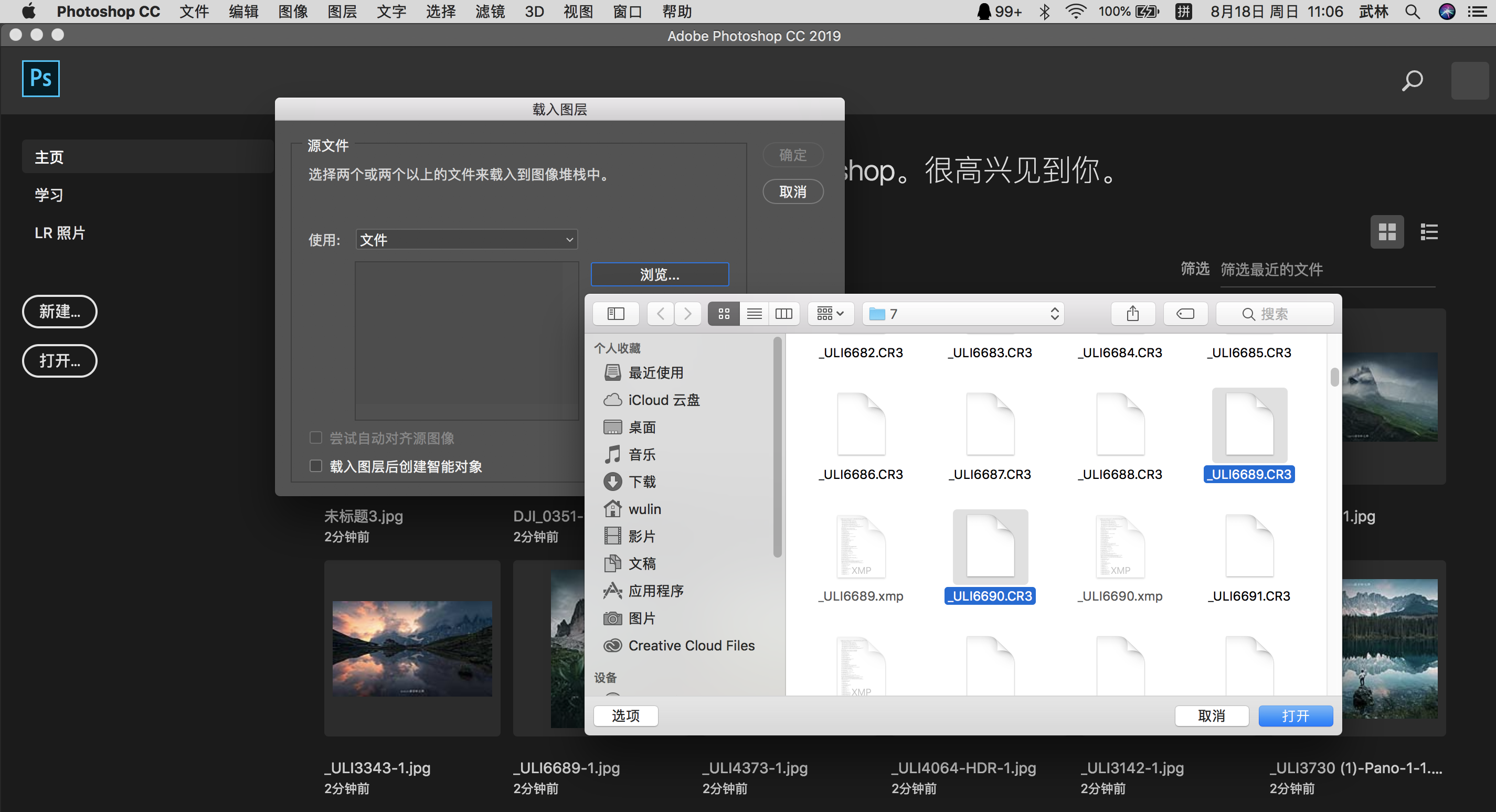
Task: Switch recent files to list view
Action: coord(1429,232)
